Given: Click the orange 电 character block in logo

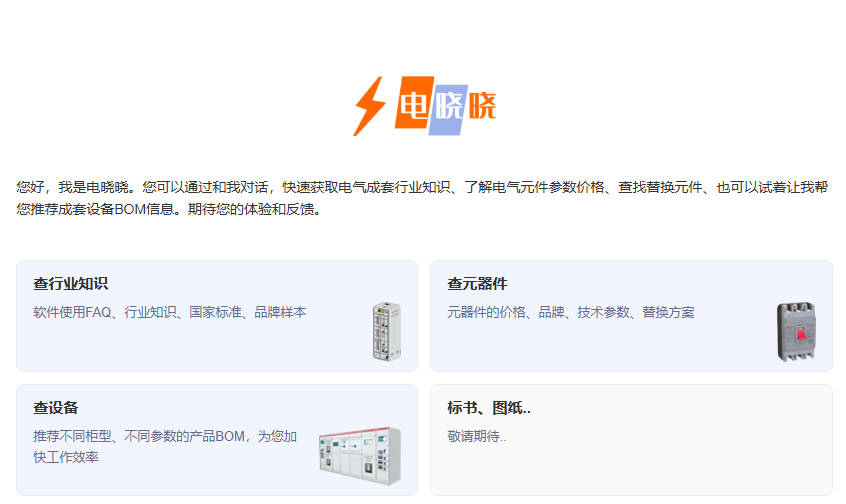Looking at the screenshot, I should point(414,103).
